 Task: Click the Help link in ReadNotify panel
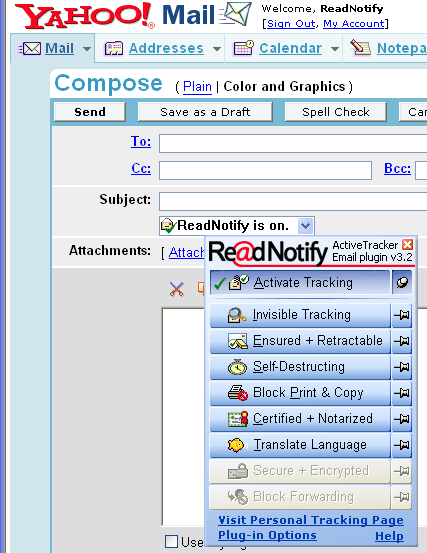[x=389, y=536]
